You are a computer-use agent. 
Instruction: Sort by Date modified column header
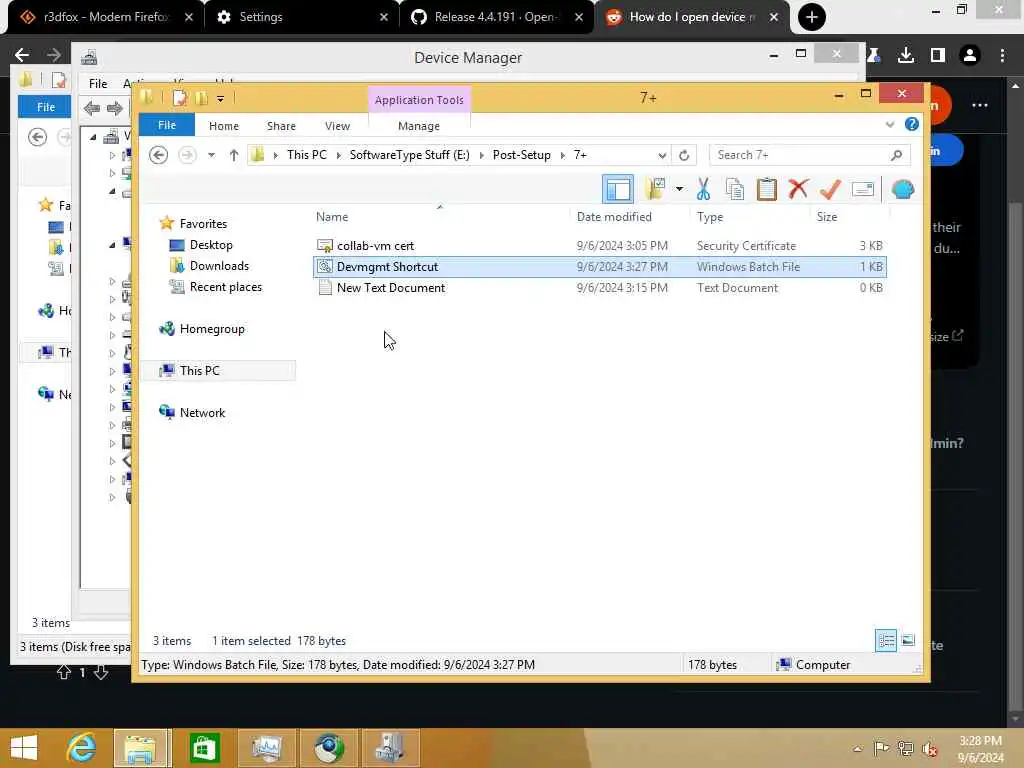coord(629,217)
